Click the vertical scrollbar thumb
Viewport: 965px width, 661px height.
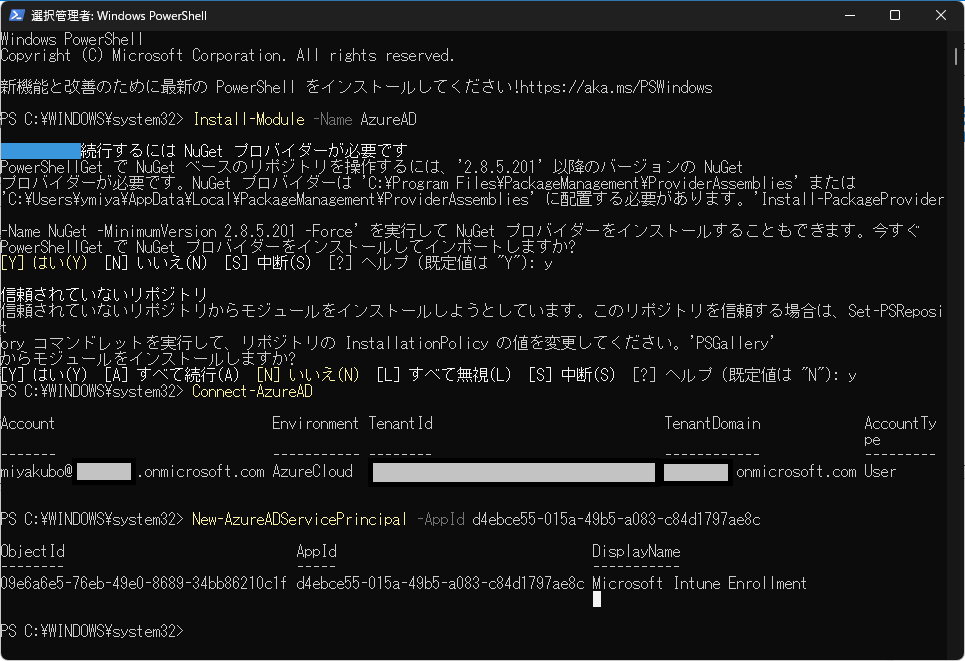955,57
